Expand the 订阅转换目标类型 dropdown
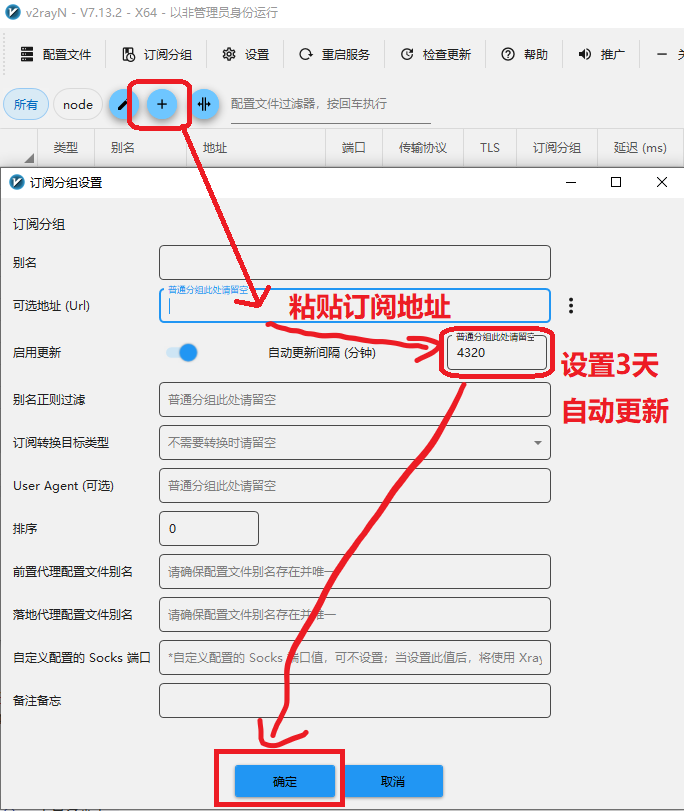 [355, 442]
